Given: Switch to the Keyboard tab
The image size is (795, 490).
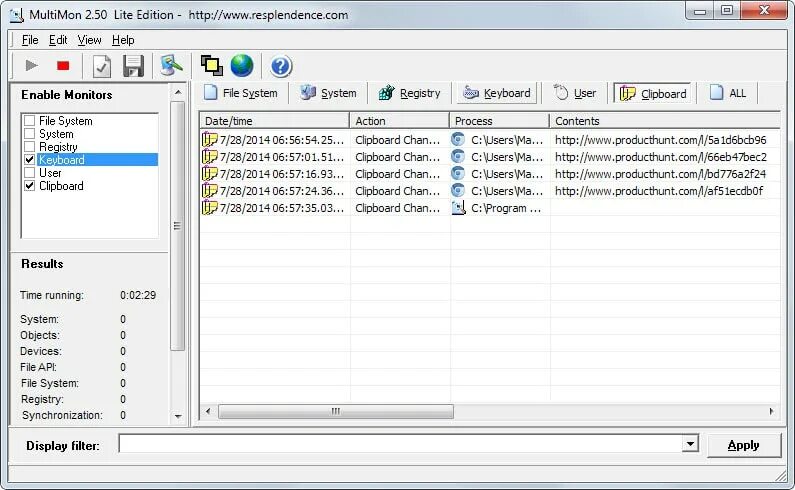Looking at the screenshot, I should (497, 93).
